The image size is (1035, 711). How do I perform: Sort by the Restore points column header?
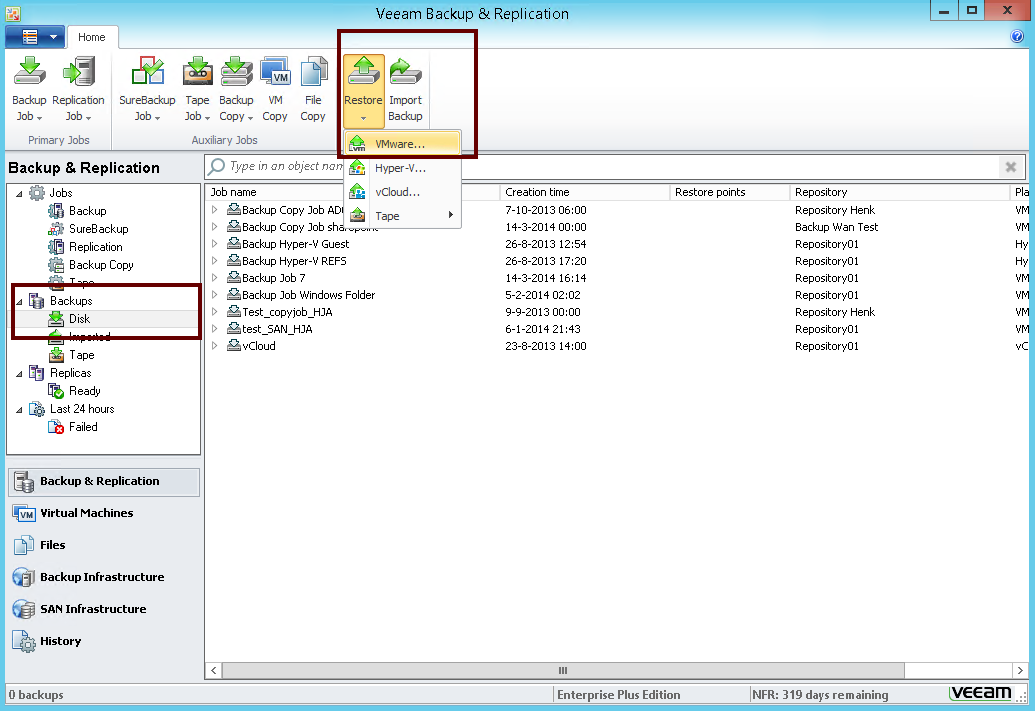point(730,192)
